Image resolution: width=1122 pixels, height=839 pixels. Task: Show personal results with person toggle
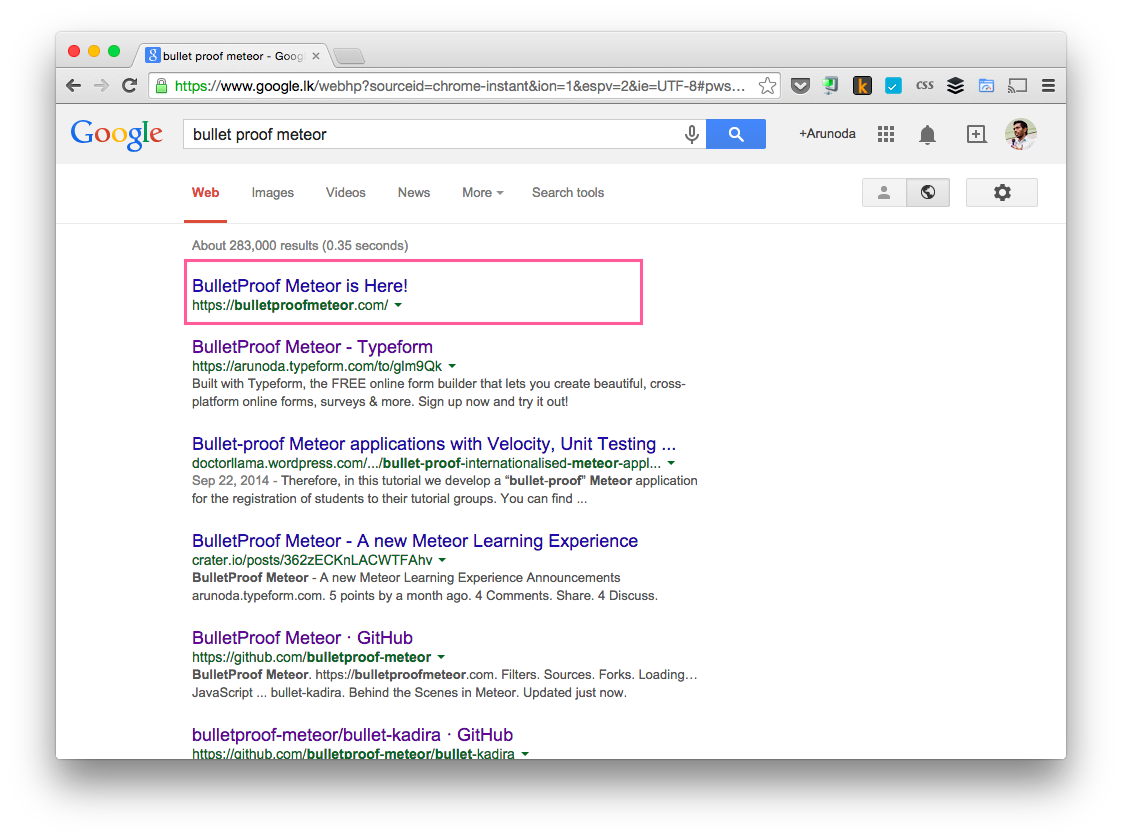coord(884,192)
